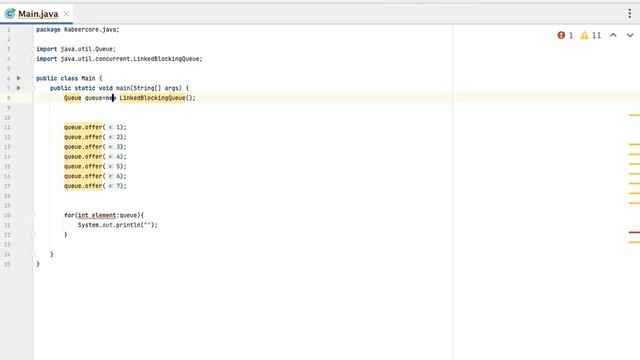Click underlined 'int element' in for loop
Viewport: 640px width, 360px height.
[97, 216]
